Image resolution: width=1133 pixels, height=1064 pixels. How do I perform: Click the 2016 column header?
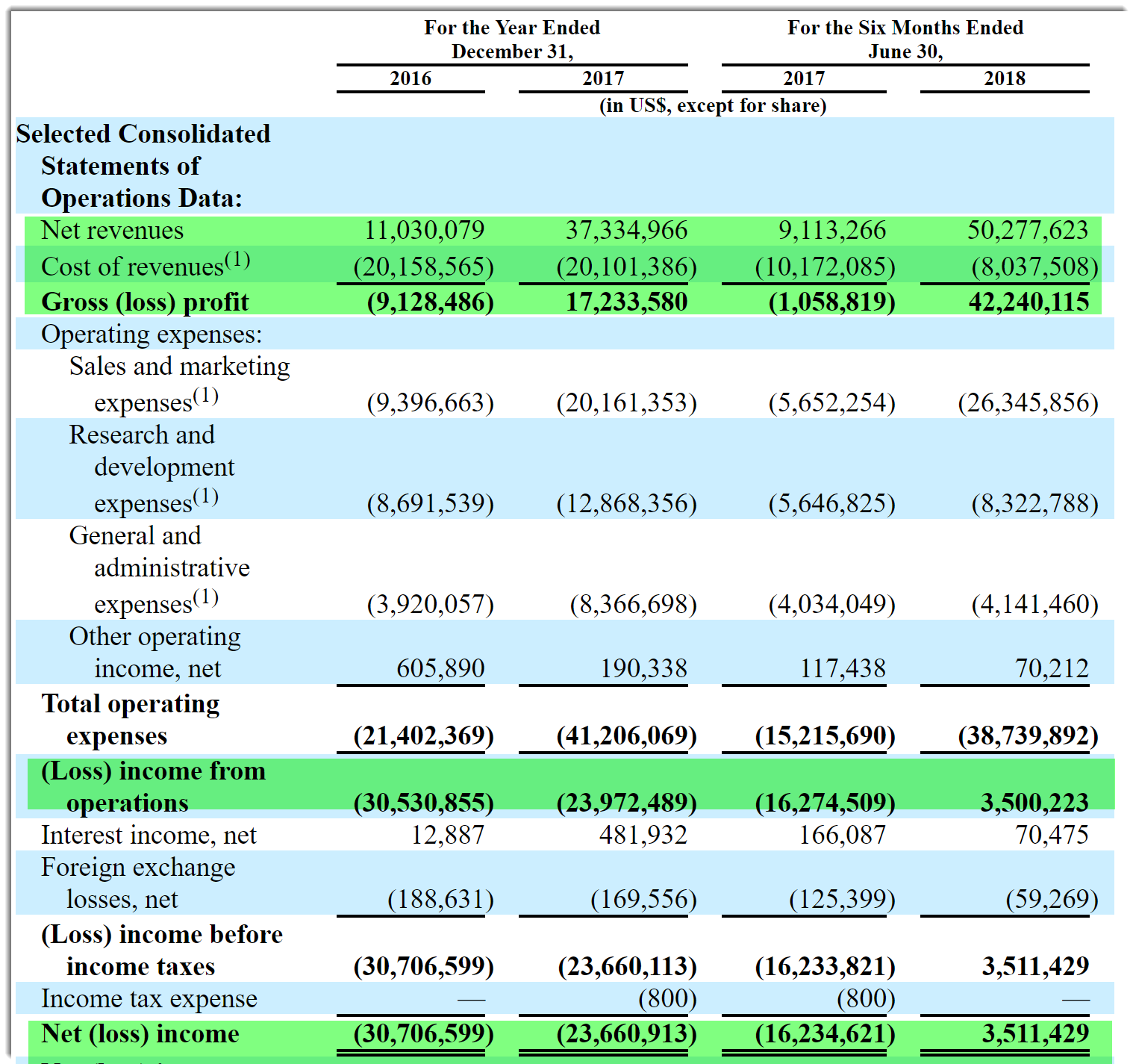pyautogui.click(x=410, y=78)
